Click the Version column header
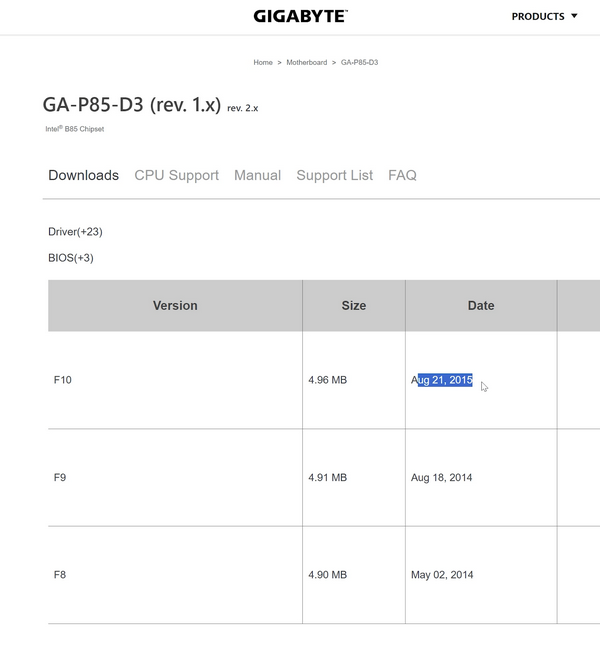Screen dimensions: 600x649 (175, 306)
